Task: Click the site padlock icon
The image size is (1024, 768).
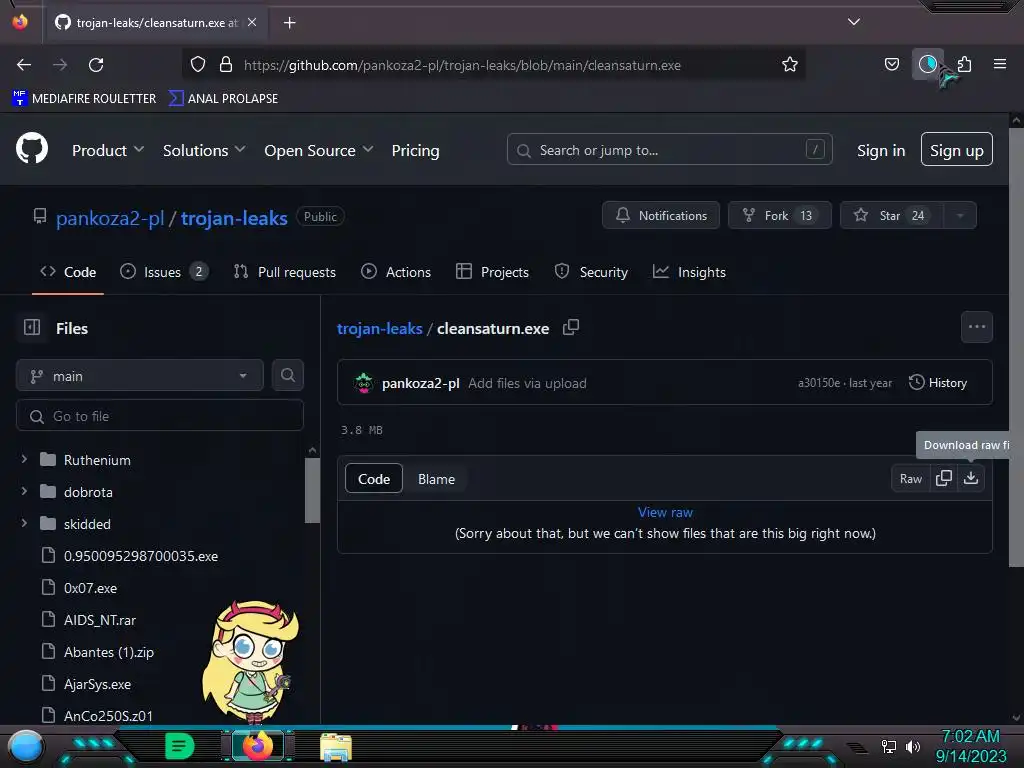Action: tap(225, 65)
